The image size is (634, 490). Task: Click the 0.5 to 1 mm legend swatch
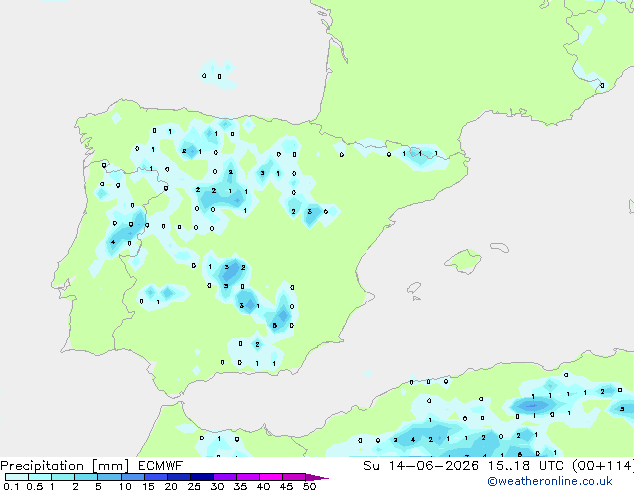tap(40, 477)
